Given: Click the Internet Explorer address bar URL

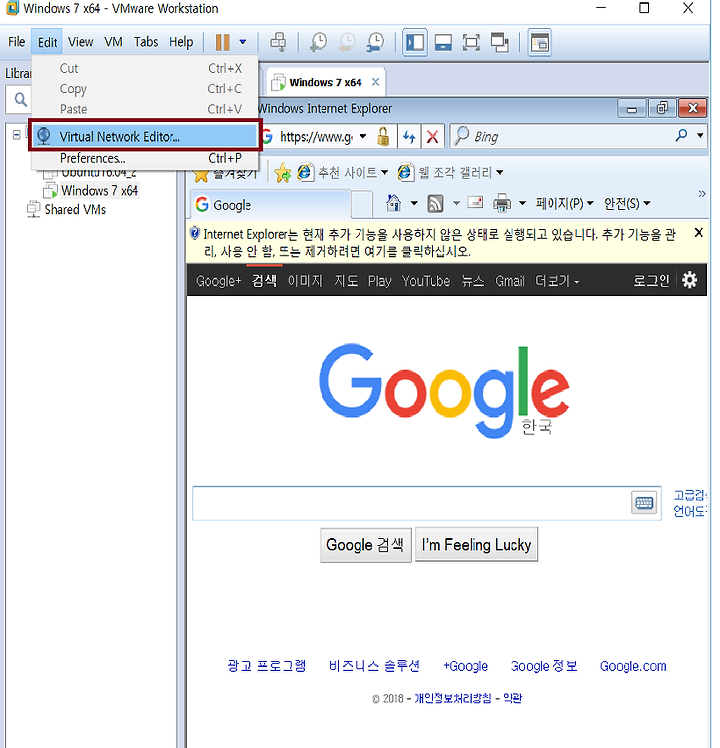Looking at the screenshot, I should tap(316, 137).
